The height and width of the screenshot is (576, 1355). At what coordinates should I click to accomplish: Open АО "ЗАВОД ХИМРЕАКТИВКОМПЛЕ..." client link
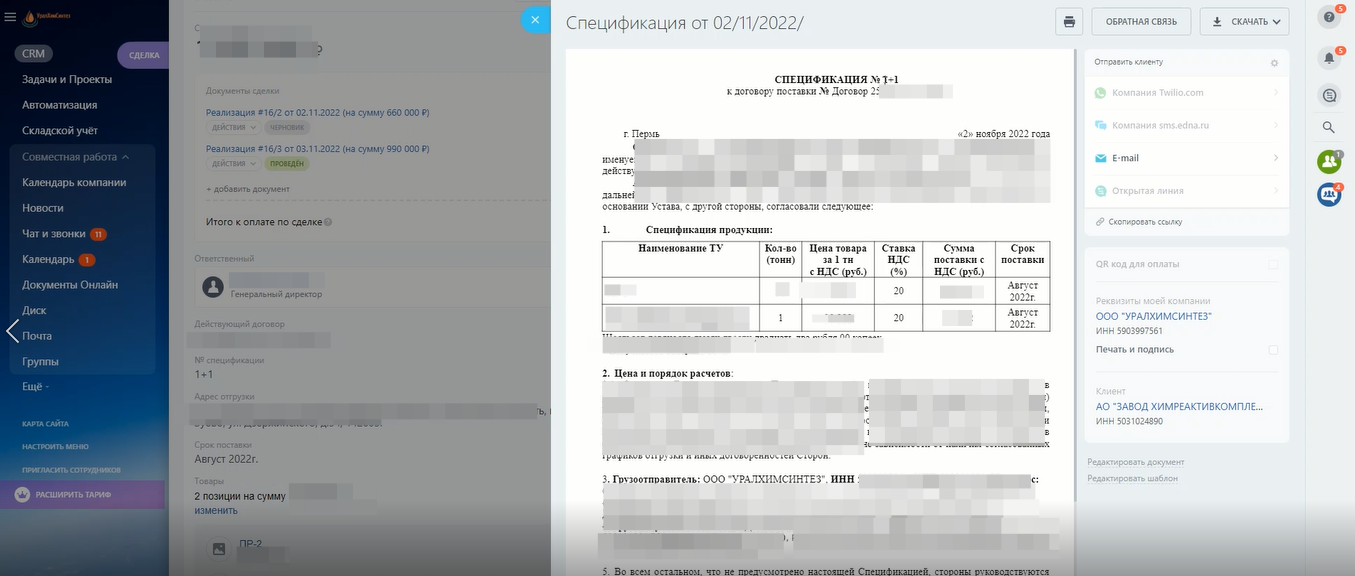pos(1179,407)
